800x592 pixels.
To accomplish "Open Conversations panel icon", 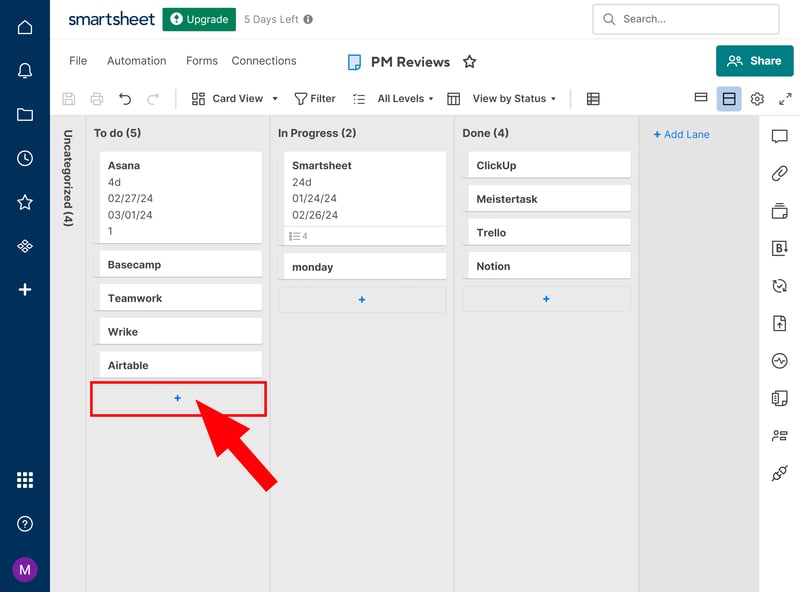I will pos(779,136).
